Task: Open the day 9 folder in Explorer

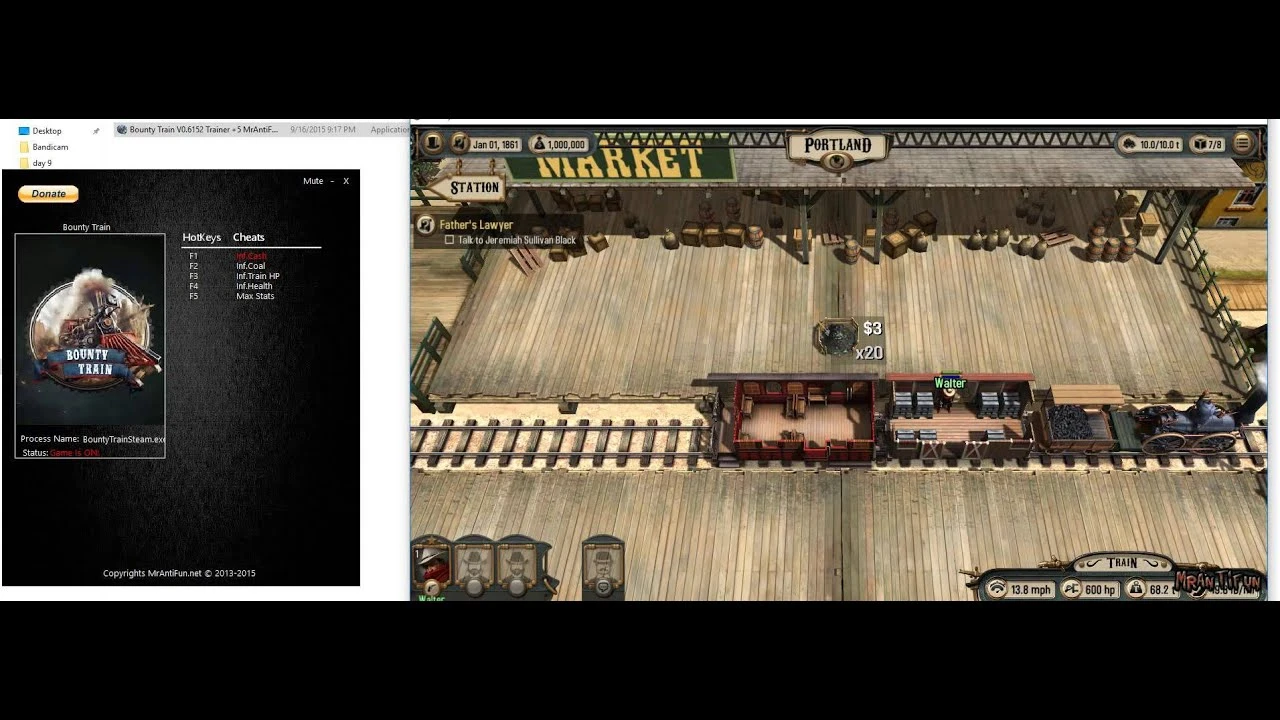Action: 42,163
